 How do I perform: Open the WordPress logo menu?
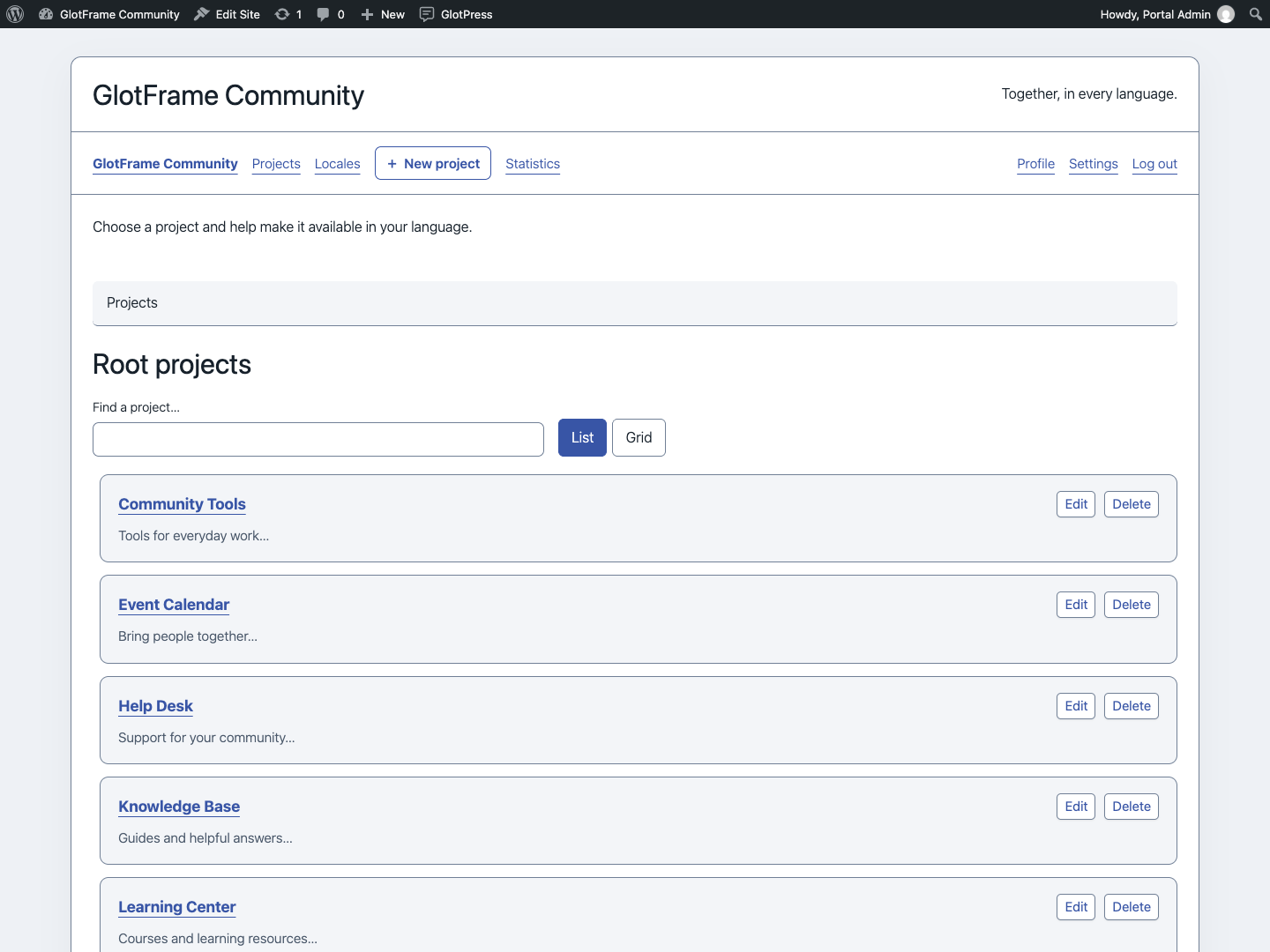point(15,14)
